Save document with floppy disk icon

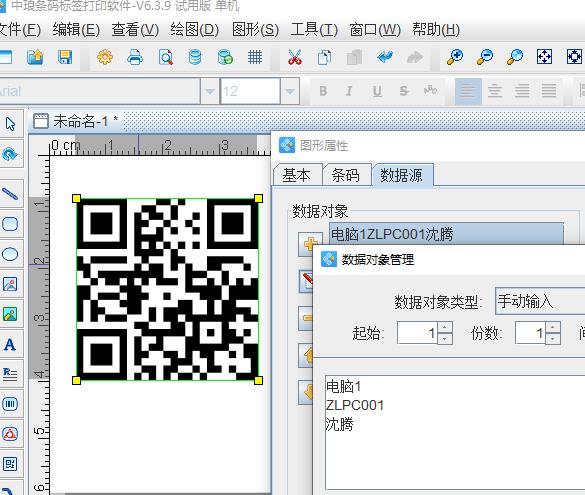point(65,57)
